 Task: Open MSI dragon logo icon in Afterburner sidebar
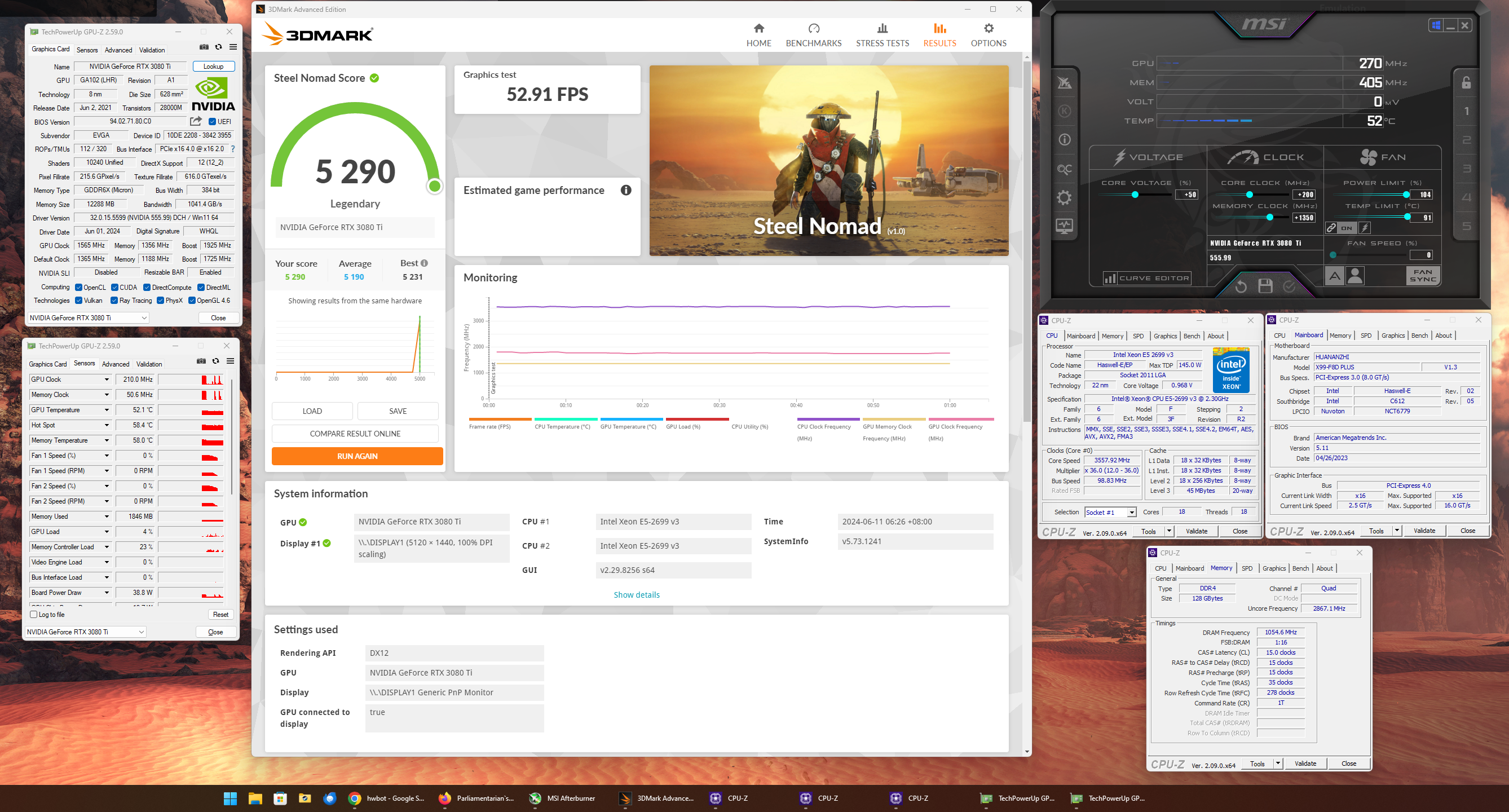tap(1065, 82)
